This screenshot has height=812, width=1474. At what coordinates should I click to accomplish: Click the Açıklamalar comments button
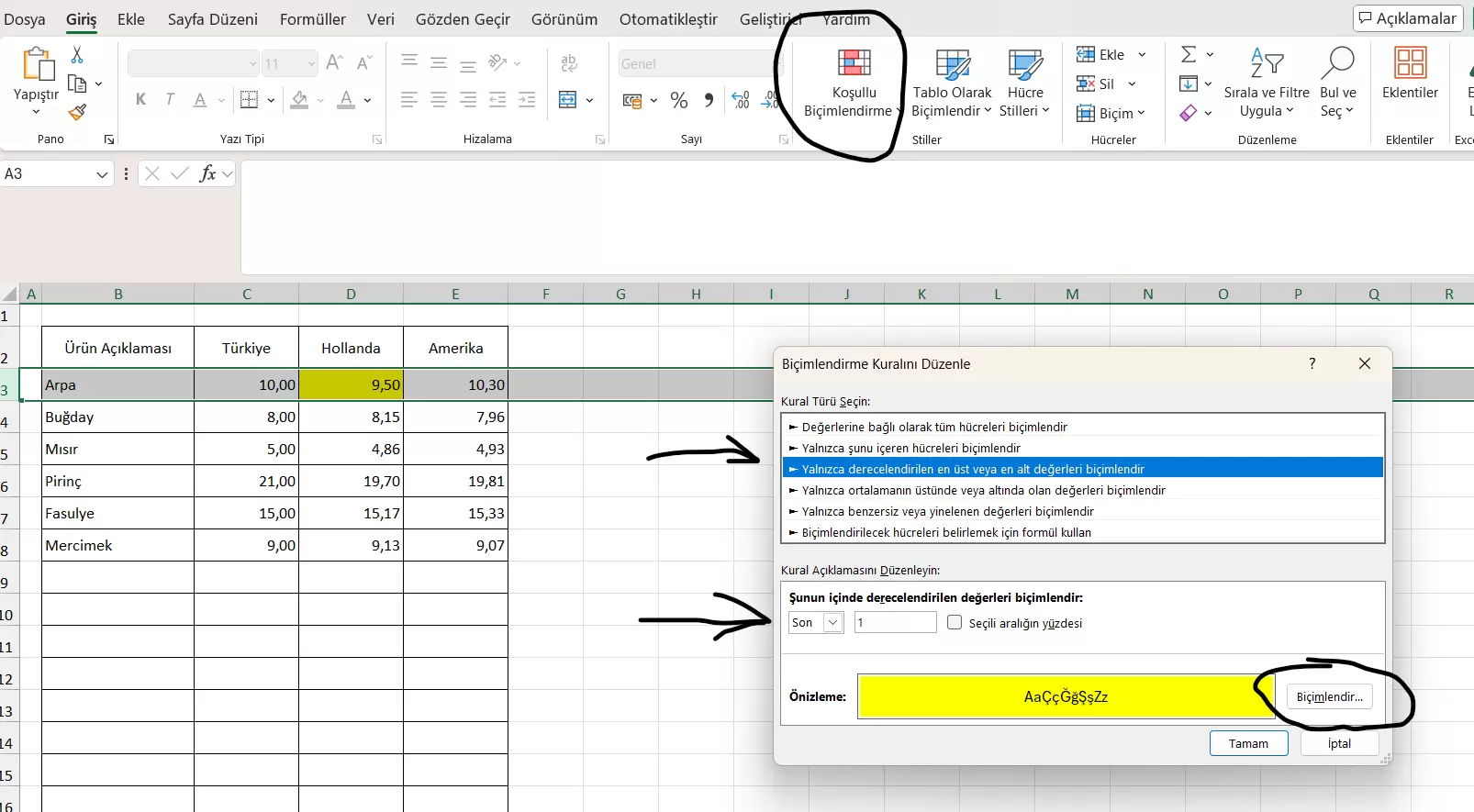pyautogui.click(x=1408, y=18)
